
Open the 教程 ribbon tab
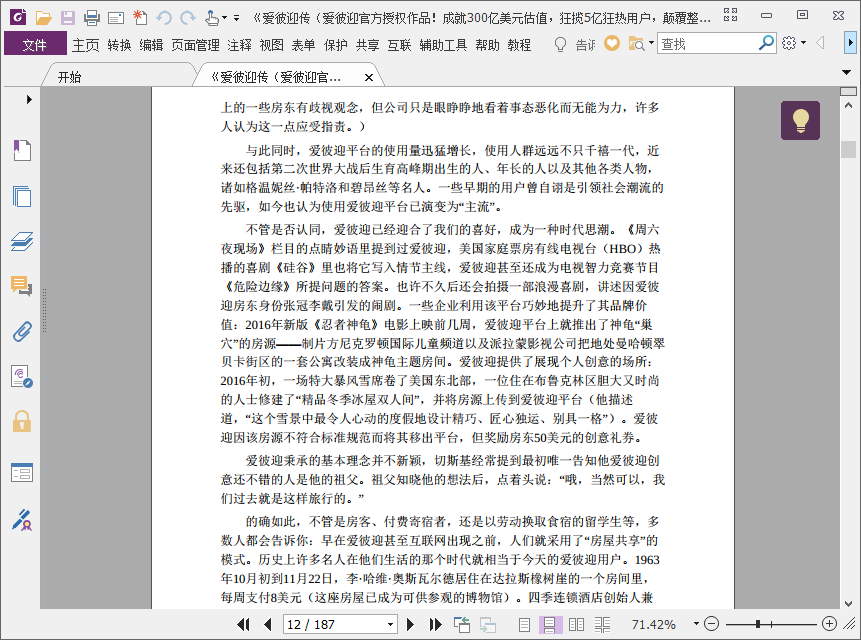(x=519, y=44)
